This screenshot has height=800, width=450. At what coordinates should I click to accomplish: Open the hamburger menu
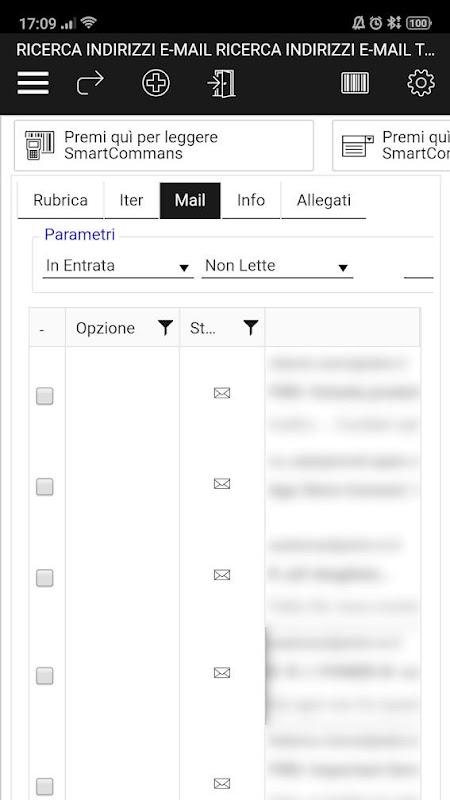click(x=33, y=83)
